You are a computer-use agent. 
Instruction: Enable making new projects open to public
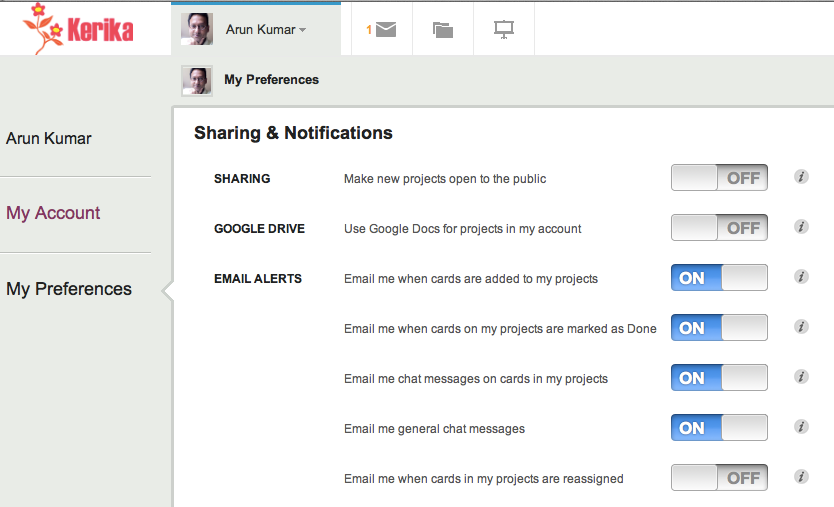tap(719, 178)
